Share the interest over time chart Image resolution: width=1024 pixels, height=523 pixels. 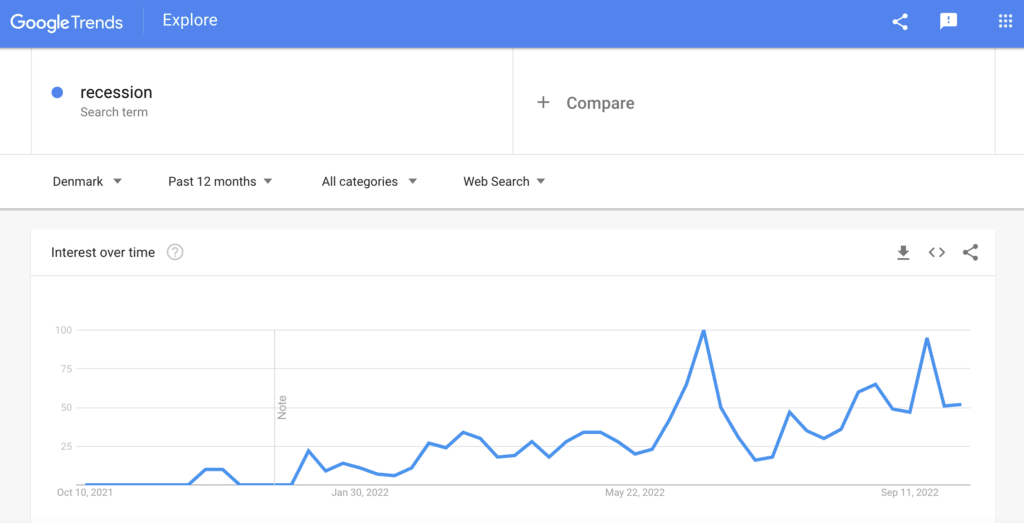pyautogui.click(x=970, y=253)
